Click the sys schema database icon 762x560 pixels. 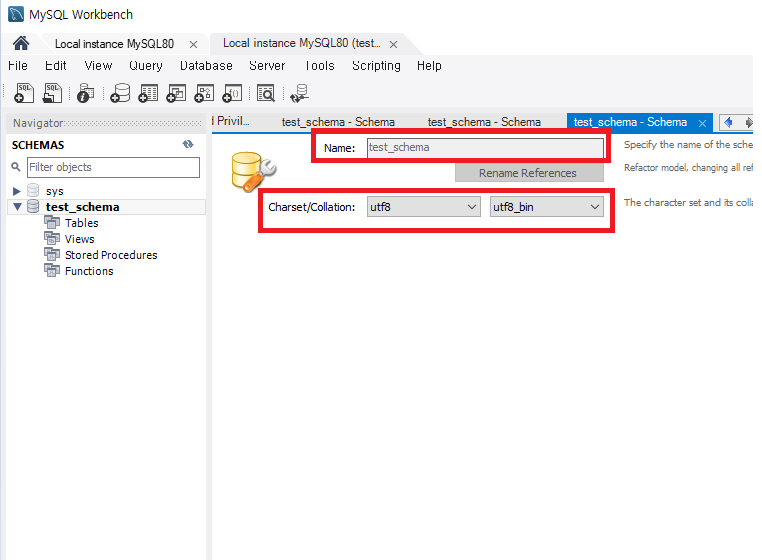pyautogui.click(x=33, y=191)
